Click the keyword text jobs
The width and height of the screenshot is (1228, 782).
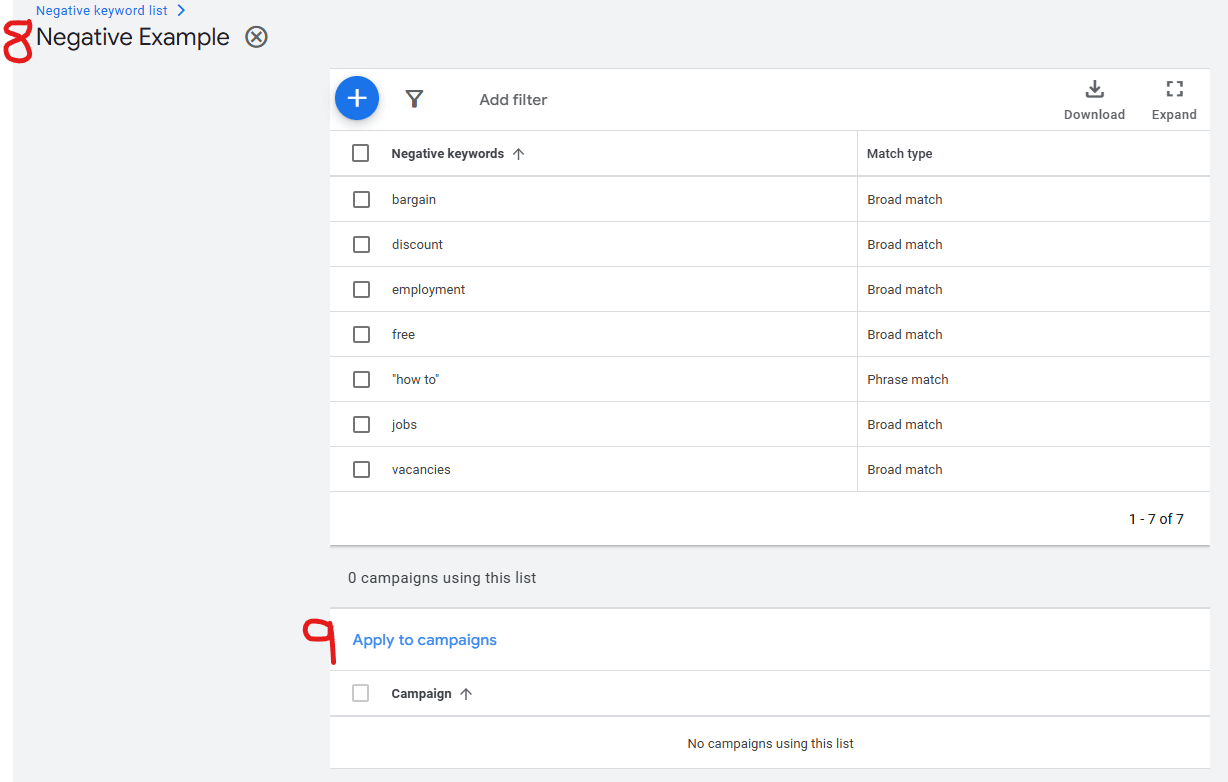click(x=404, y=424)
